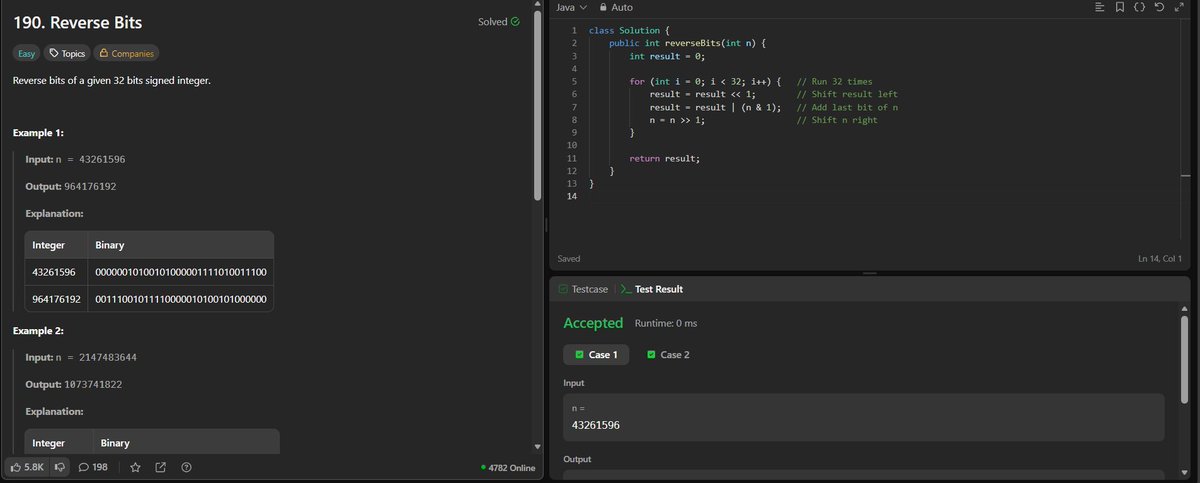Click the 'Example 1:' heading
1200x483 pixels.
(x=39, y=133)
